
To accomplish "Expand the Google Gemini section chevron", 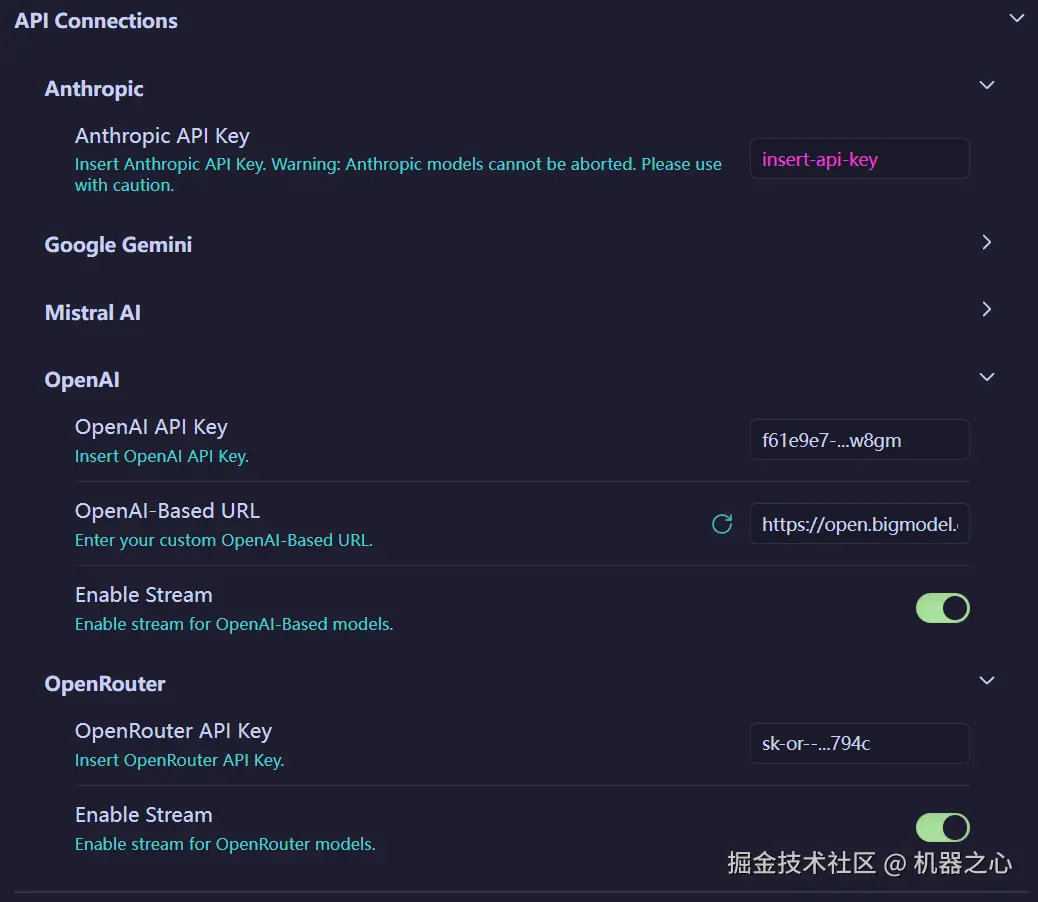I will pos(986,242).
